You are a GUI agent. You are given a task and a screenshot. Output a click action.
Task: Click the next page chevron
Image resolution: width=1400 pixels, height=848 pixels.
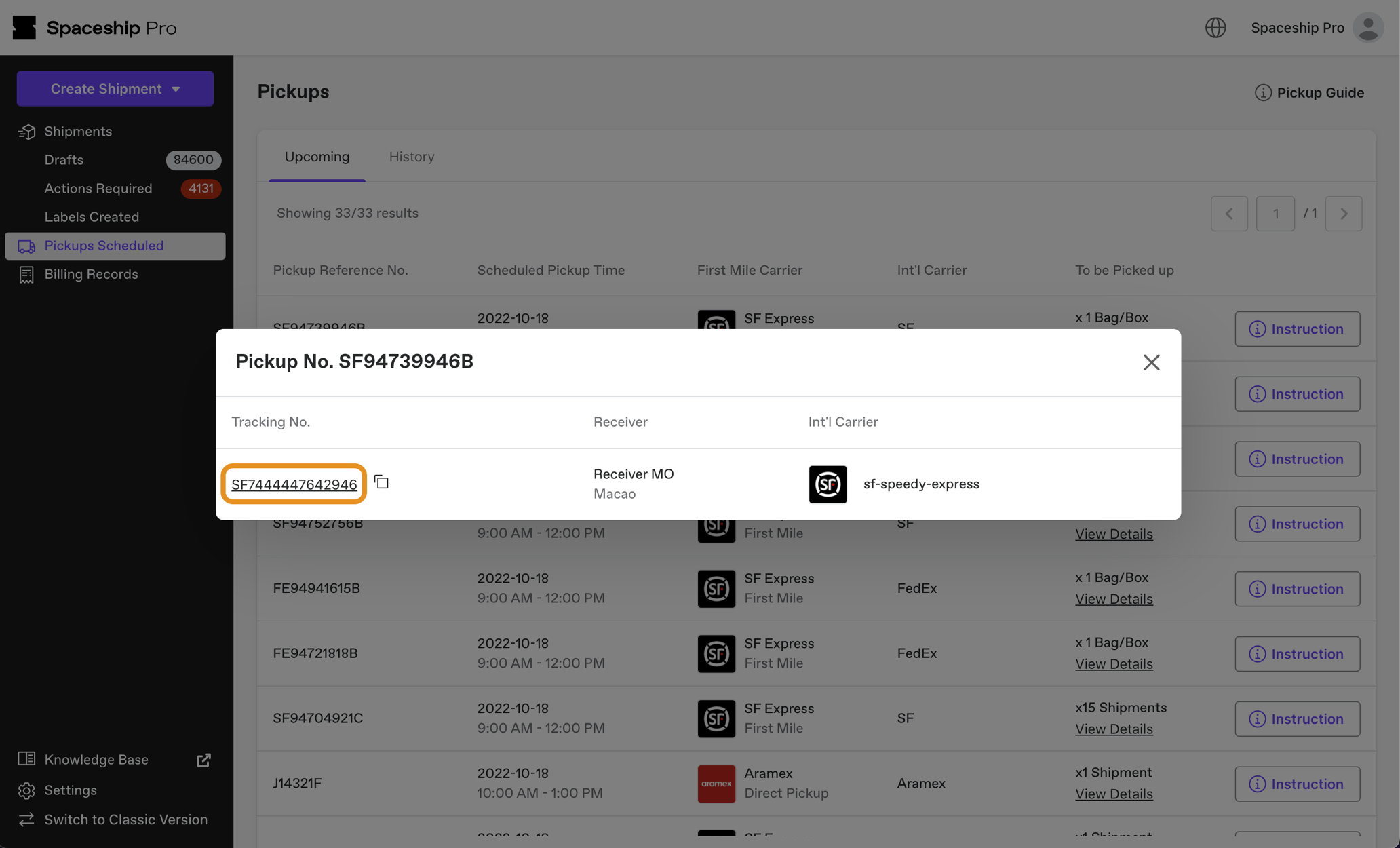[x=1344, y=214]
